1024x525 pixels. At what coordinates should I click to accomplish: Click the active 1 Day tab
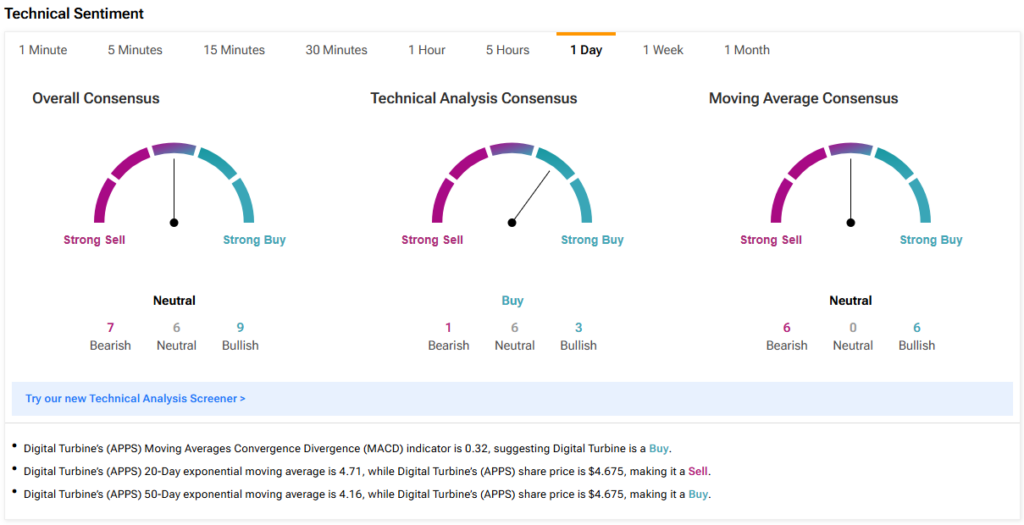[586, 50]
